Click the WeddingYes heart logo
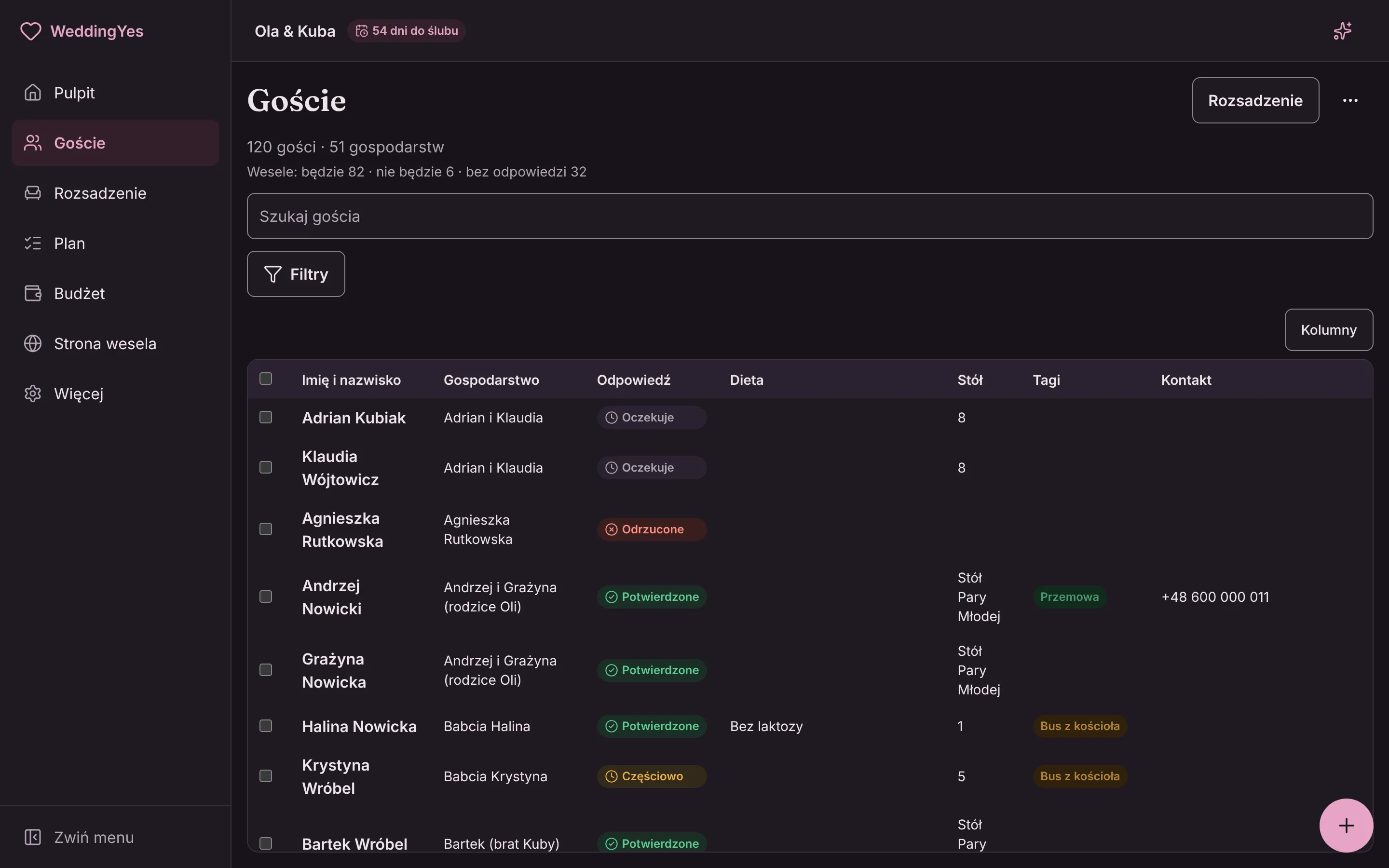The height and width of the screenshot is (868, 1389). (x=30, y=31)
